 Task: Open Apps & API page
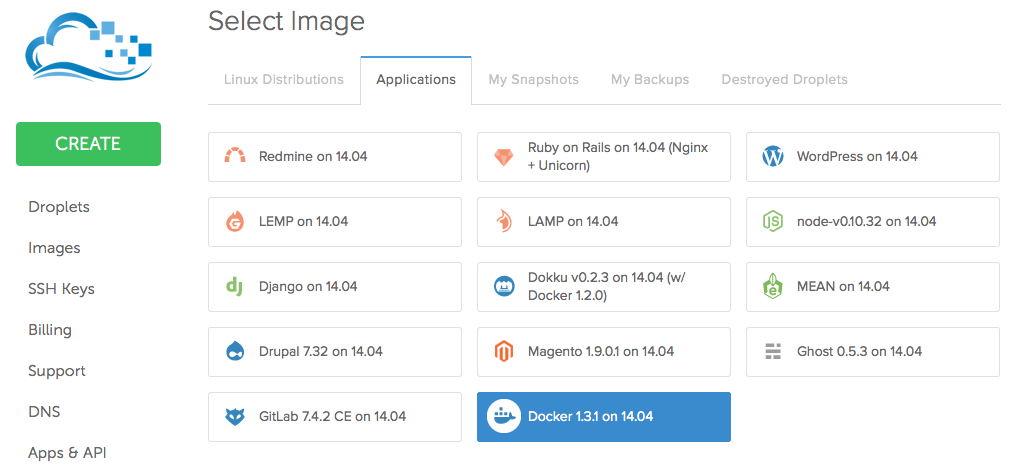point(67,453)
